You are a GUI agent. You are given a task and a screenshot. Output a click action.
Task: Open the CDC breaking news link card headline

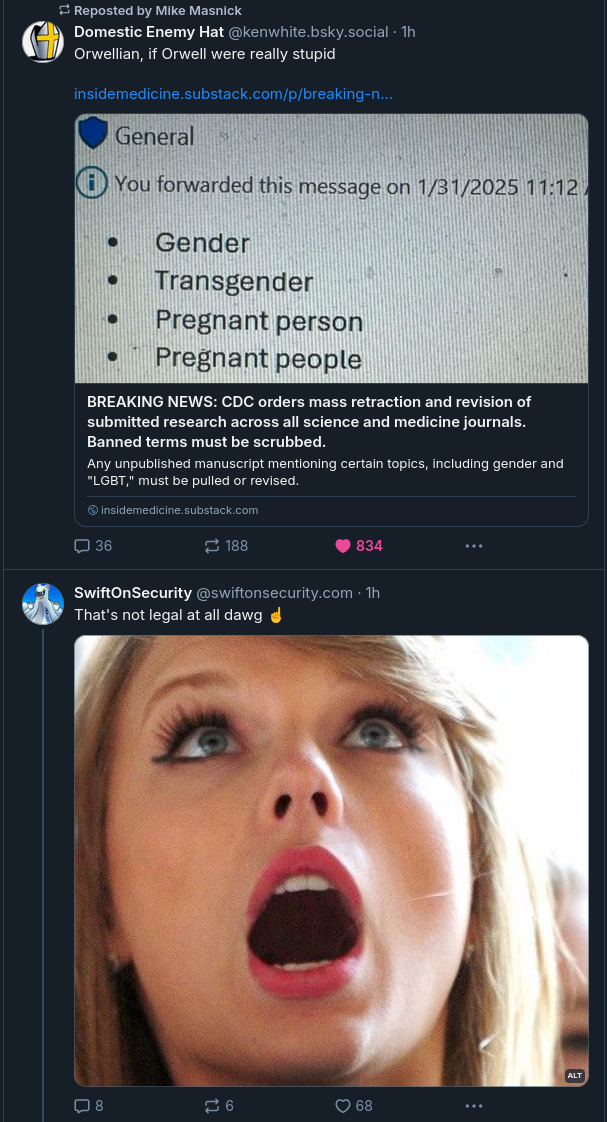coord(310,421)
